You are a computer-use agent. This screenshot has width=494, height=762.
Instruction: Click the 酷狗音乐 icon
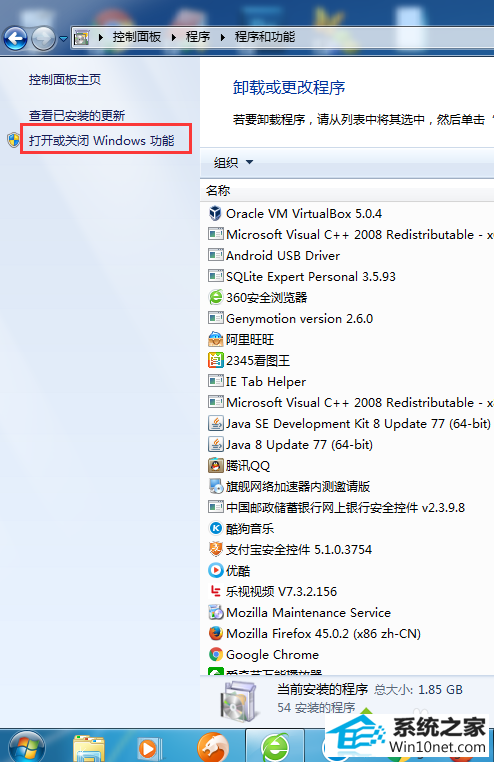[x=215, y=528]
